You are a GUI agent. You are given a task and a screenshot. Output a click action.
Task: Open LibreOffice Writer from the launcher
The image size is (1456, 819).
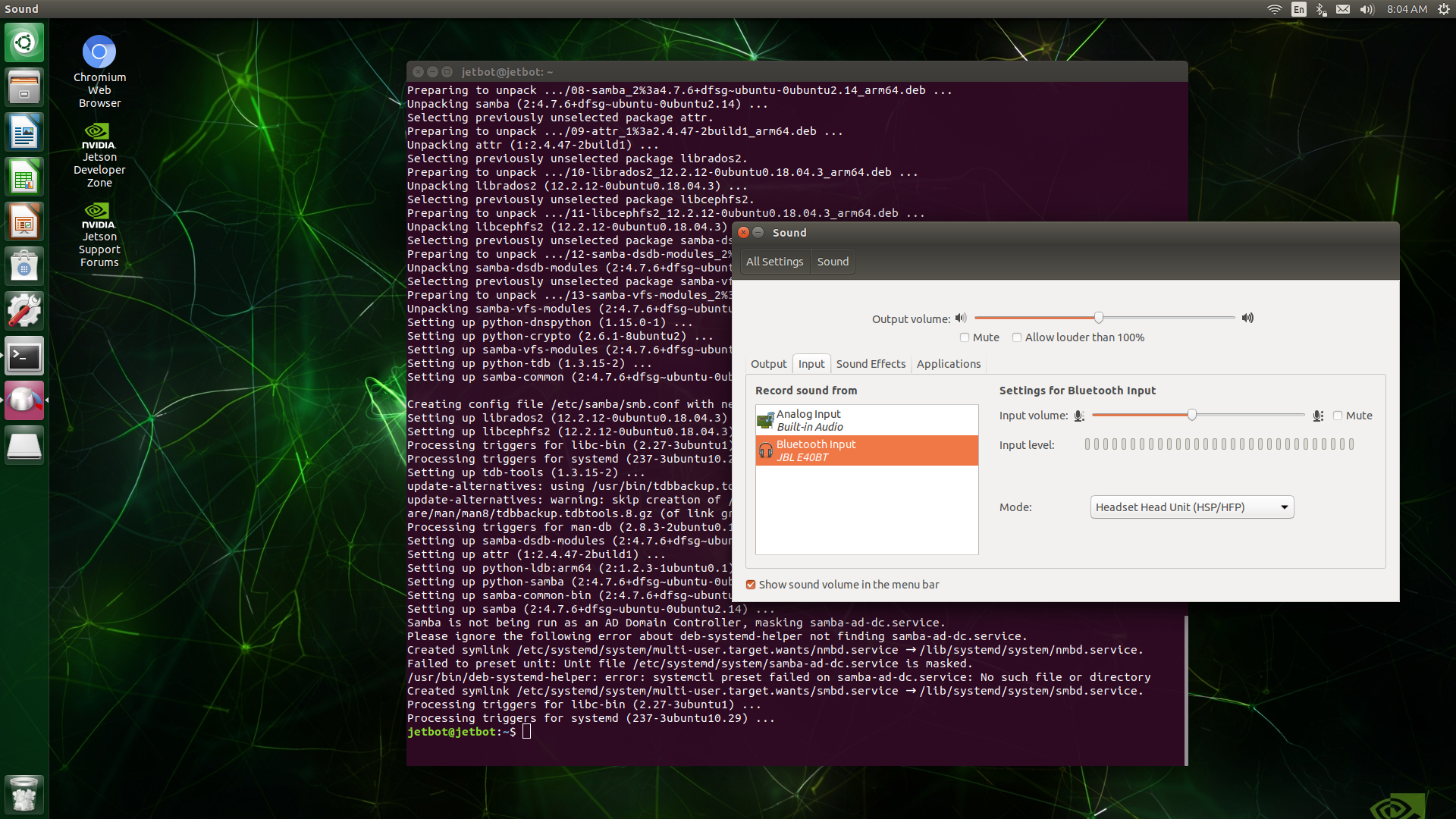coord(24,133)
